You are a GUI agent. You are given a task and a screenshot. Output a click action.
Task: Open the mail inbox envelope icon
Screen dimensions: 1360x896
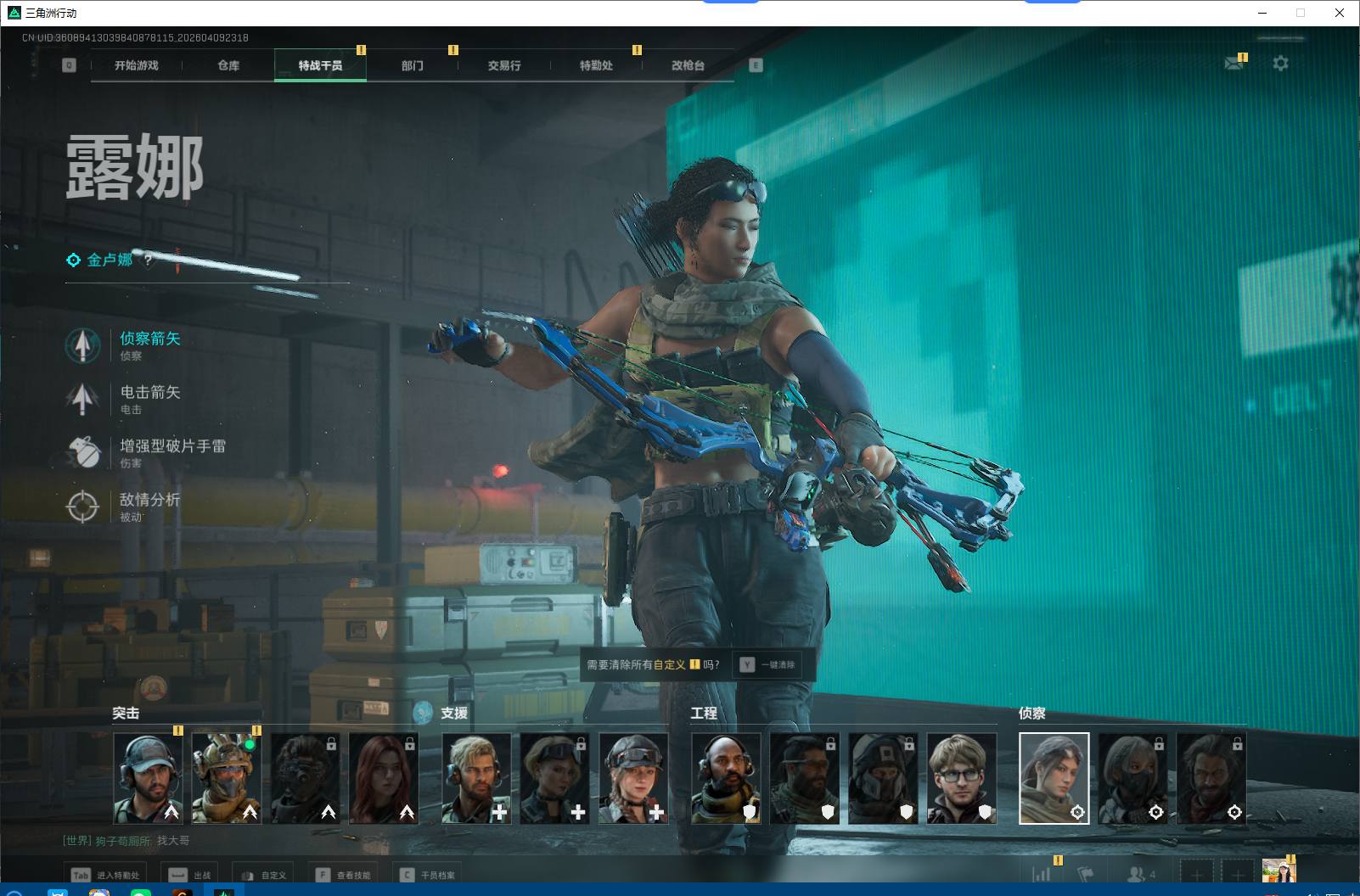pos(1234,64)
